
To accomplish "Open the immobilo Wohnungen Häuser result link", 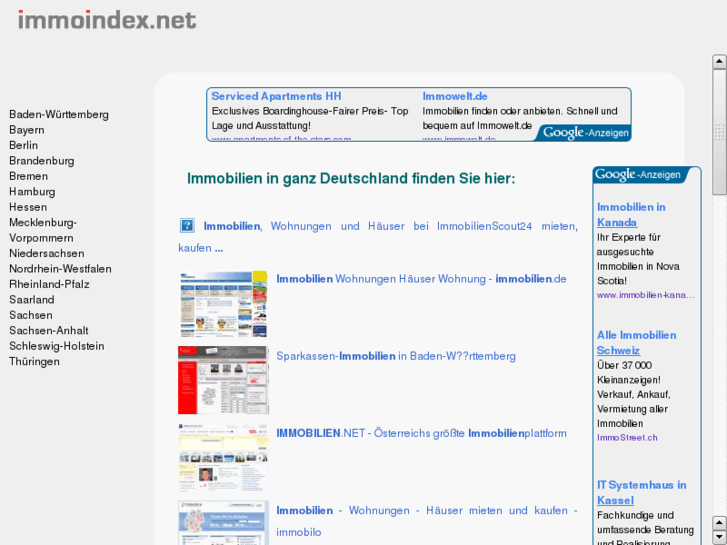I will pos(427,521).
